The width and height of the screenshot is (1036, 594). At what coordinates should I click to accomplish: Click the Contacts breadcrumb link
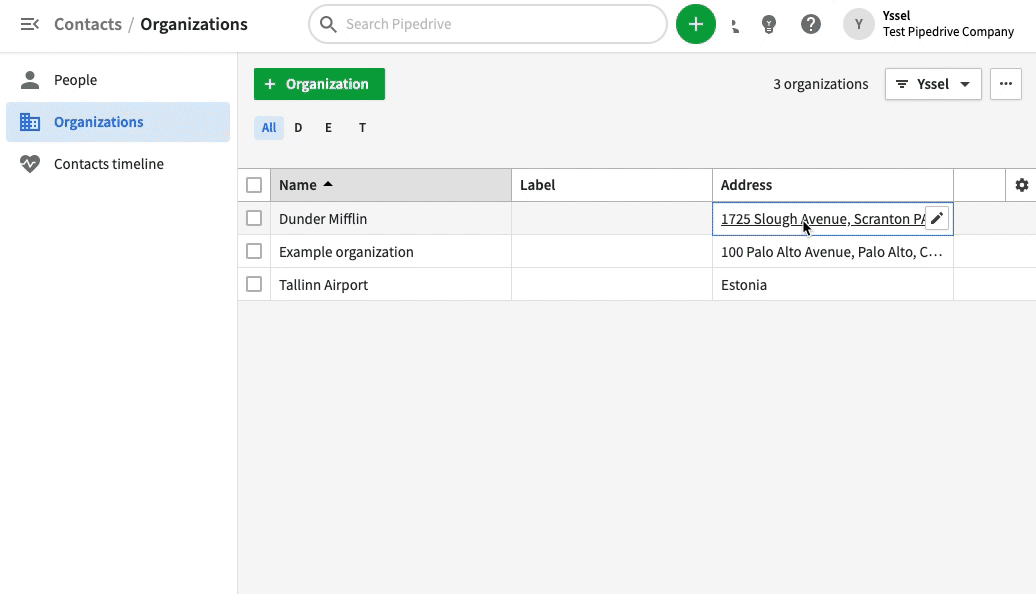[88, 24]
